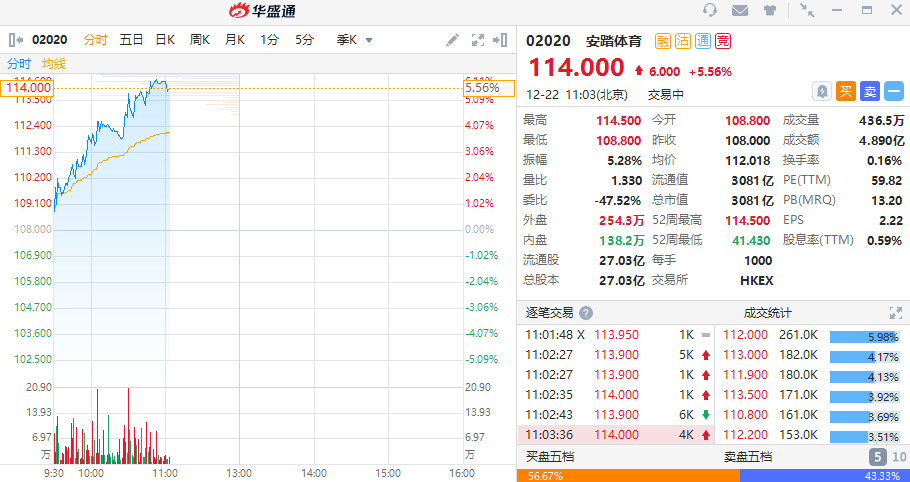The image size is (910, 482).
Task: Click the 交易所 value HKEX
Action: [x=757, y=280]
